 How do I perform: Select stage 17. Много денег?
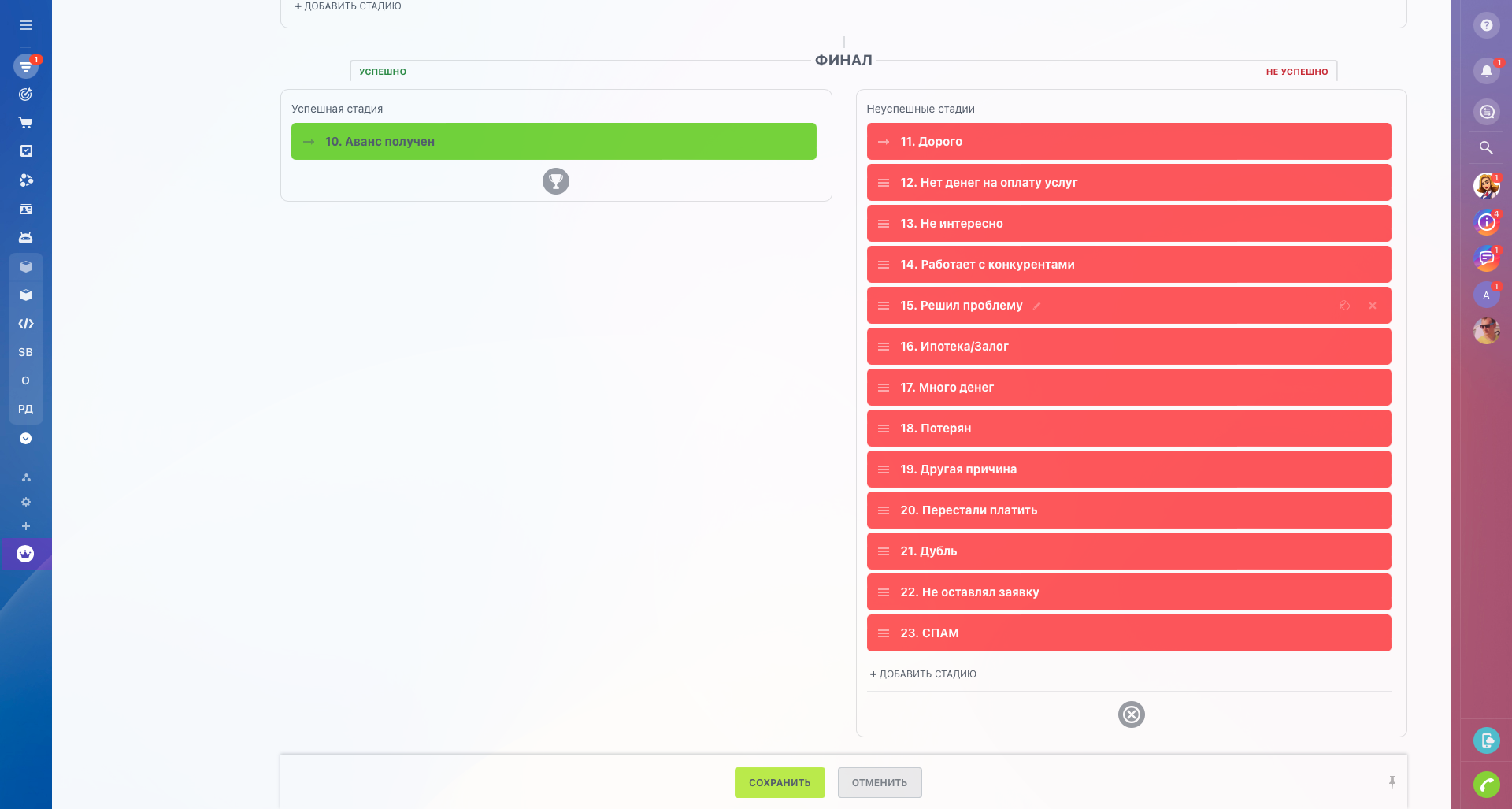pos(1129,388)
